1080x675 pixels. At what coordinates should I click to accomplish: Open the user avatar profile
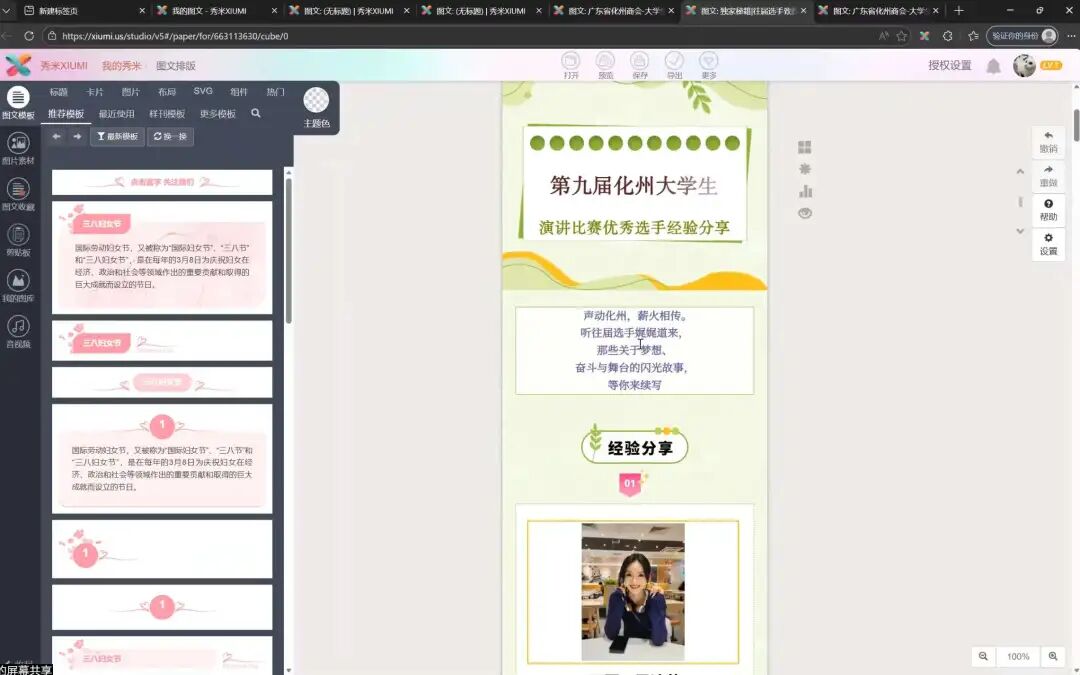(1024, 65)
